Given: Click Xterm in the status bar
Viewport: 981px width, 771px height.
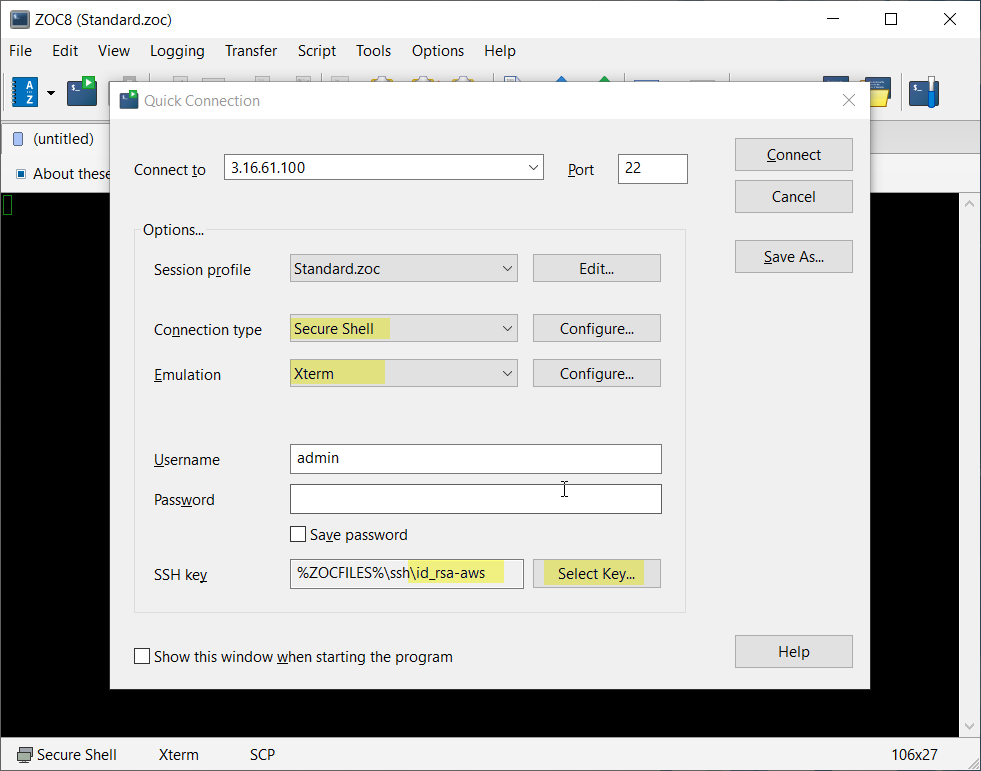Looking at the screenshot, I should click(x=178, y=755).
